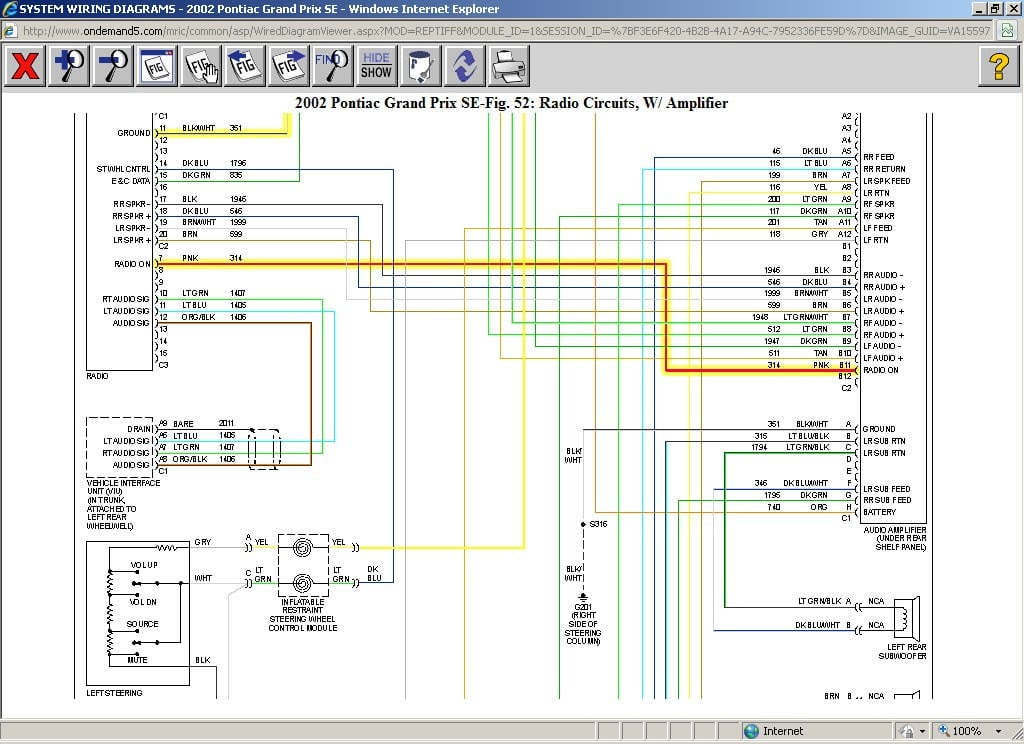Click the compatibility icon at address bar end
This screenshot has width=1024, height=744.
pos(1008,30)
